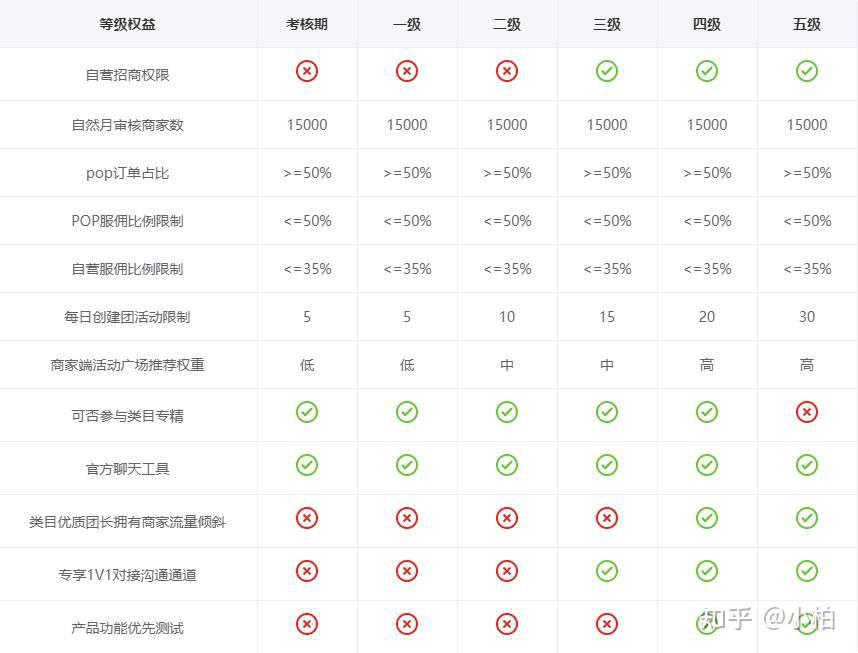Click green check for 考核期 官方聊天工具
This screenshot has width=858, height=653.
point(307,465)
